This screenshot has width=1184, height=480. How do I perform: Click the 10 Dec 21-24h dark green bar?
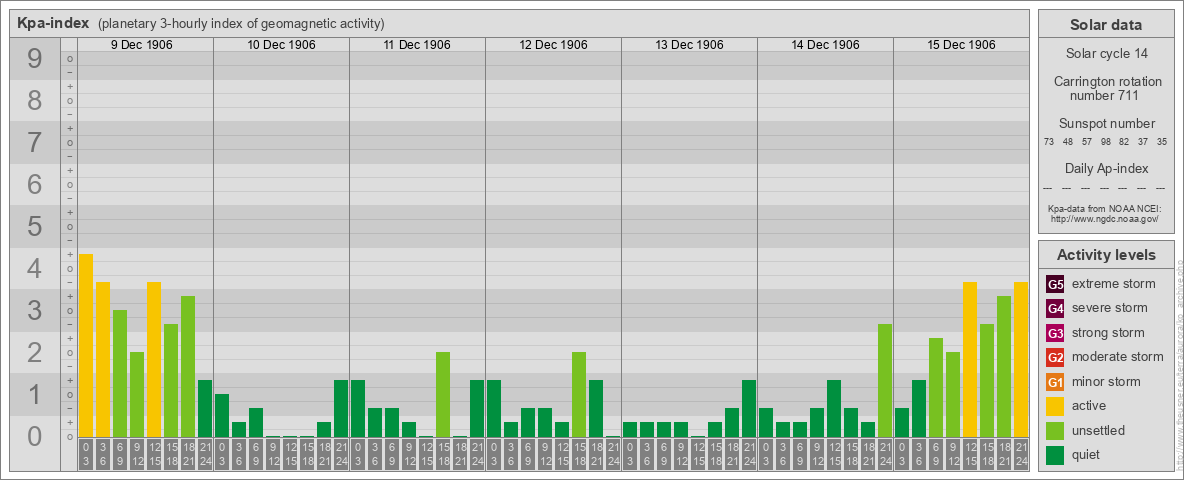(x=341, y=408)
